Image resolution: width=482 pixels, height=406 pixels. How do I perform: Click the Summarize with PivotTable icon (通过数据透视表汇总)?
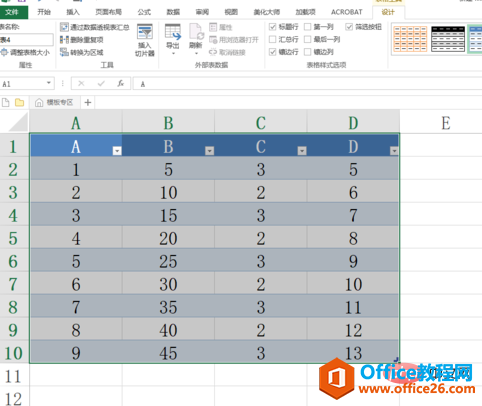[64, 27]
